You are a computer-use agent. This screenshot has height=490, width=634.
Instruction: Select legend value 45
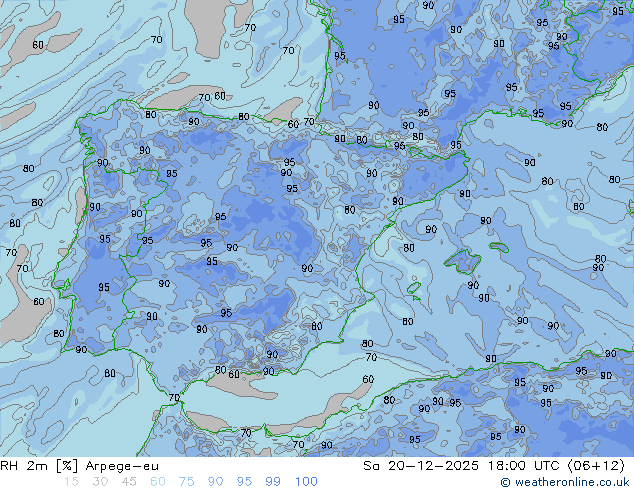coord(129,482)
